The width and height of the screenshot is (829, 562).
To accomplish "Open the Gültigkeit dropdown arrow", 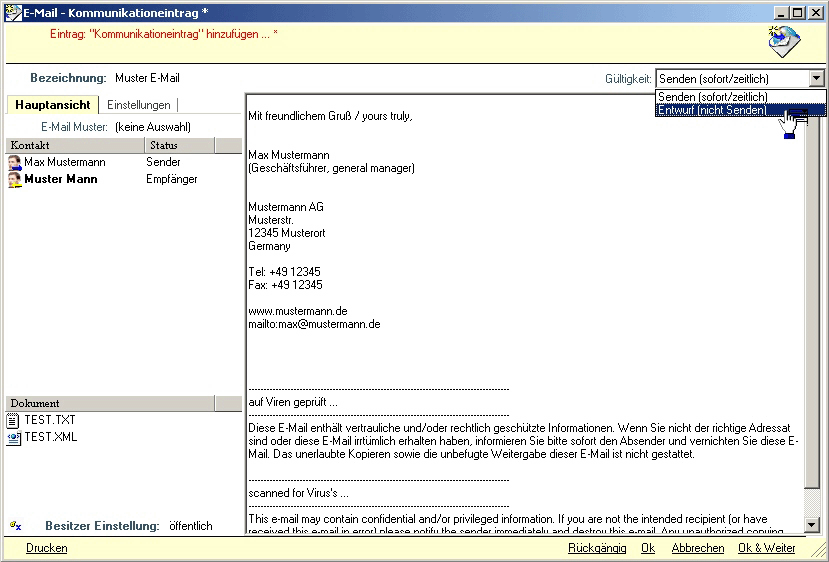I will point(816,78).
